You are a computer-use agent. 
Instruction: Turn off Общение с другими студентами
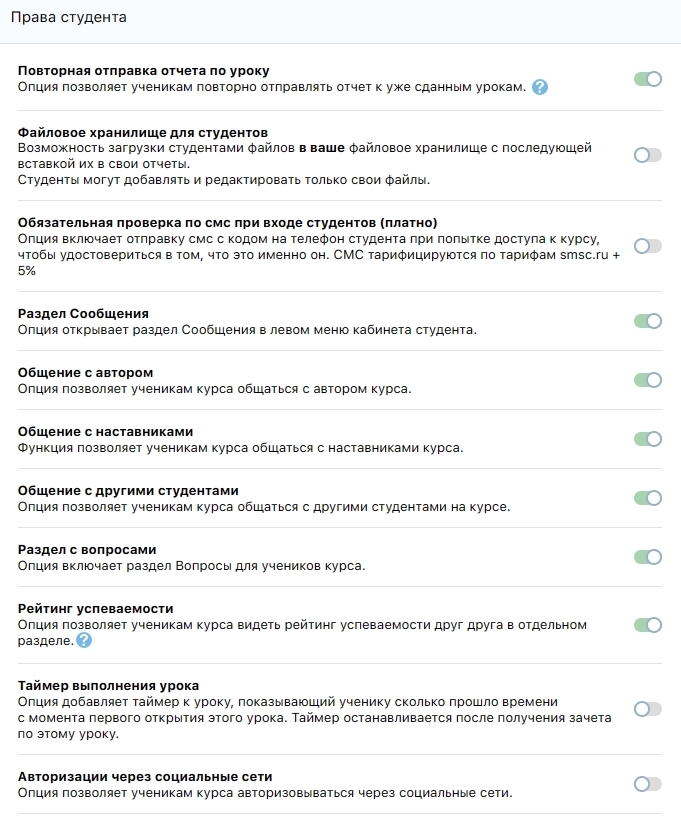point(647,498)
